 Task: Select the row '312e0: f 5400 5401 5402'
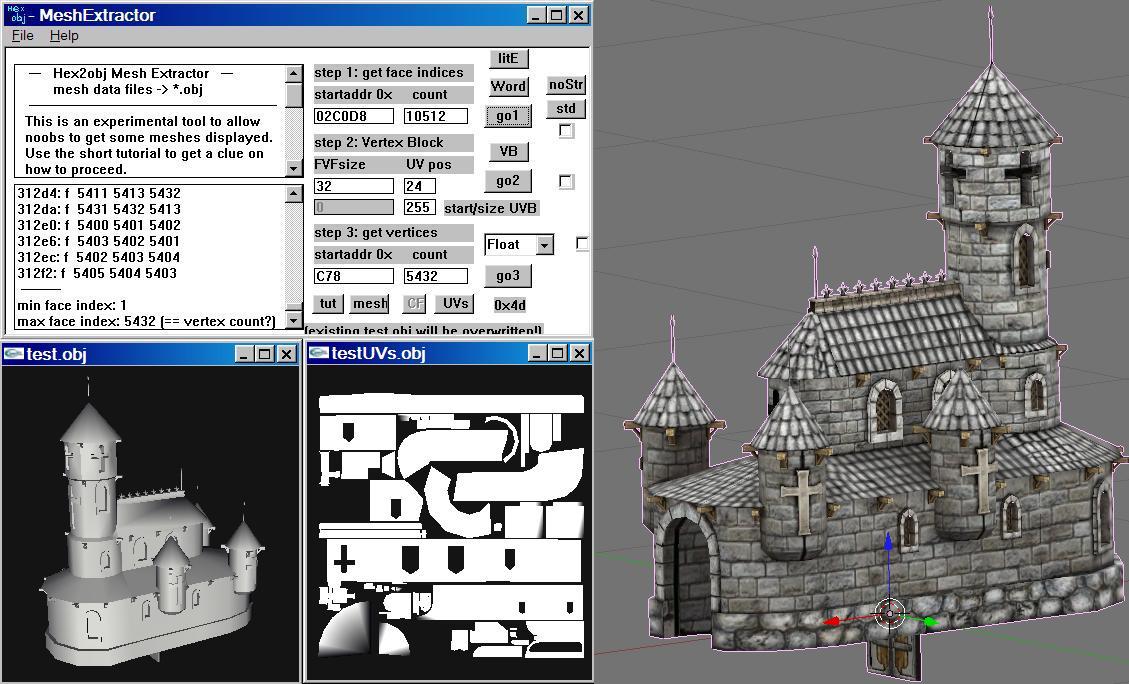pos(99,225)
